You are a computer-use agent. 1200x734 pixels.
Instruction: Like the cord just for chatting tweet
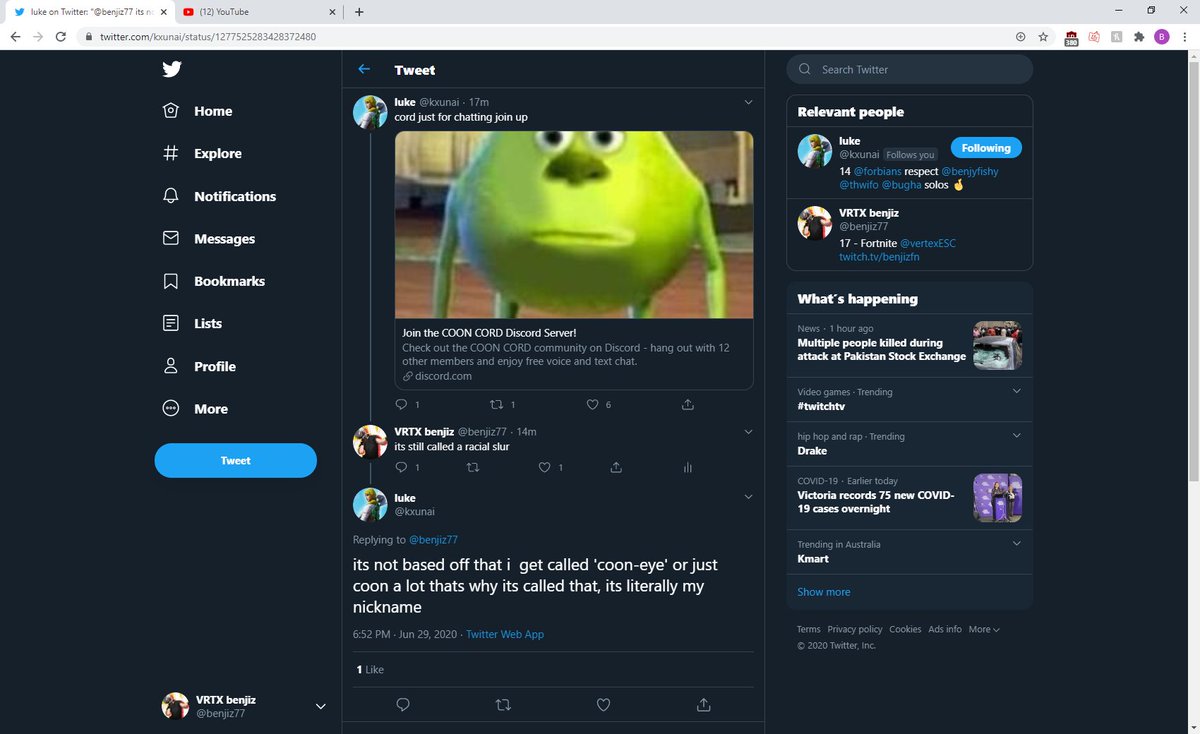592,404
